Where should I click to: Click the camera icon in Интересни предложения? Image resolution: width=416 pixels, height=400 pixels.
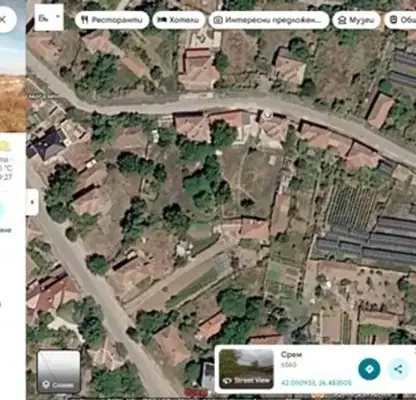(x=218, y=20)
